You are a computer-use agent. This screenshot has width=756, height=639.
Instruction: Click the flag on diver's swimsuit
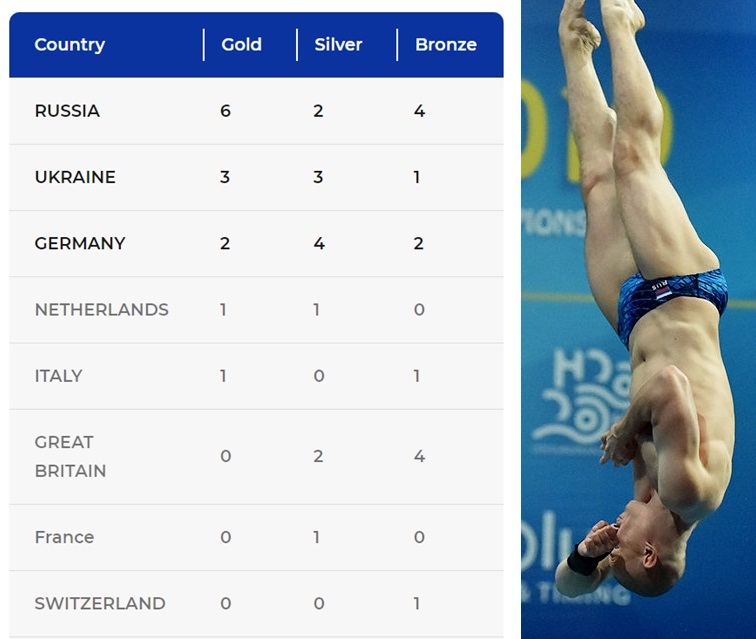662,293
